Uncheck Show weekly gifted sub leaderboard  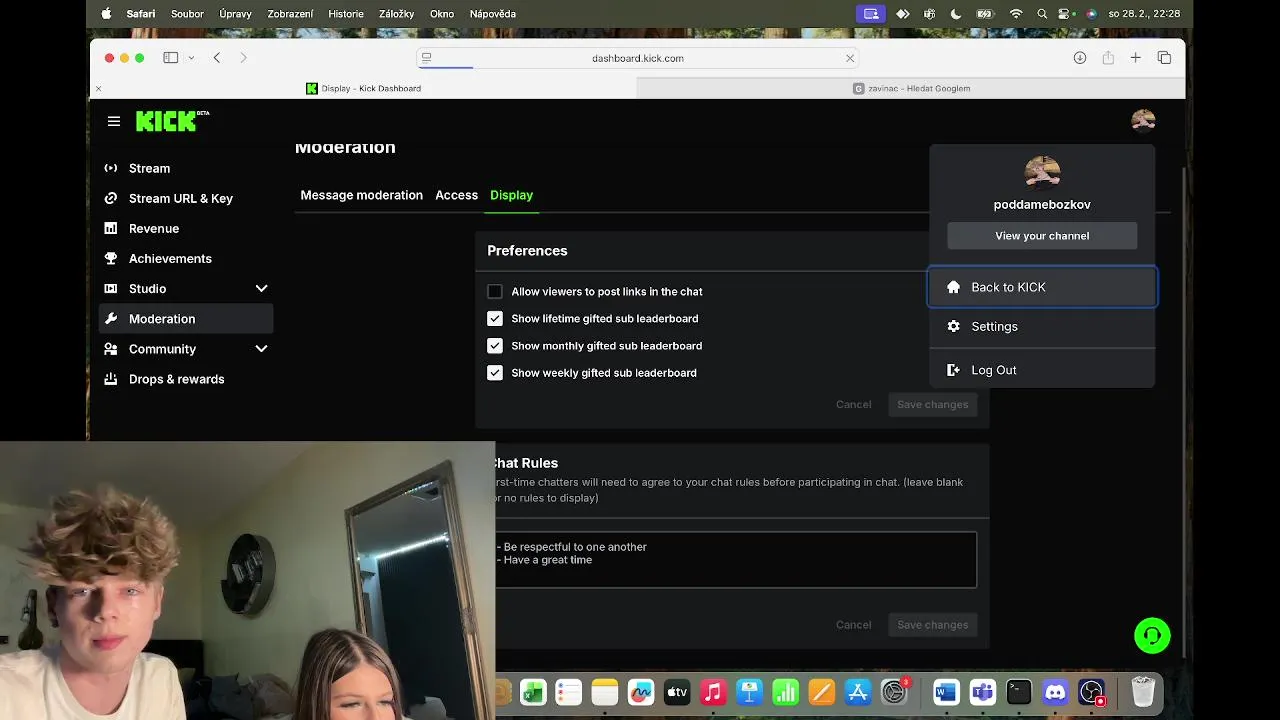pos(495,373)
